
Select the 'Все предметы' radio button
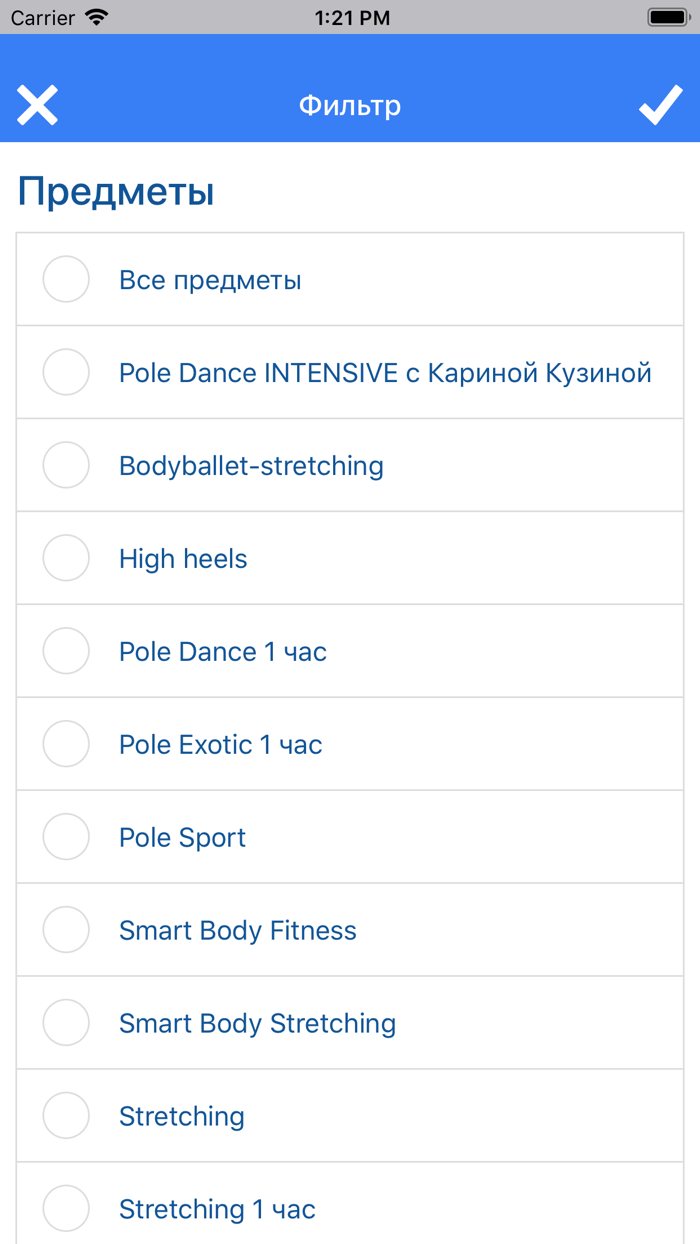66,279
